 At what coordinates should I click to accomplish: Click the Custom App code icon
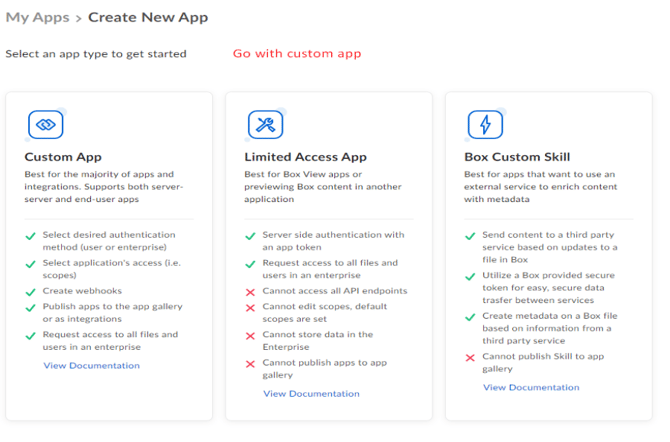click(x=45, y=124)
